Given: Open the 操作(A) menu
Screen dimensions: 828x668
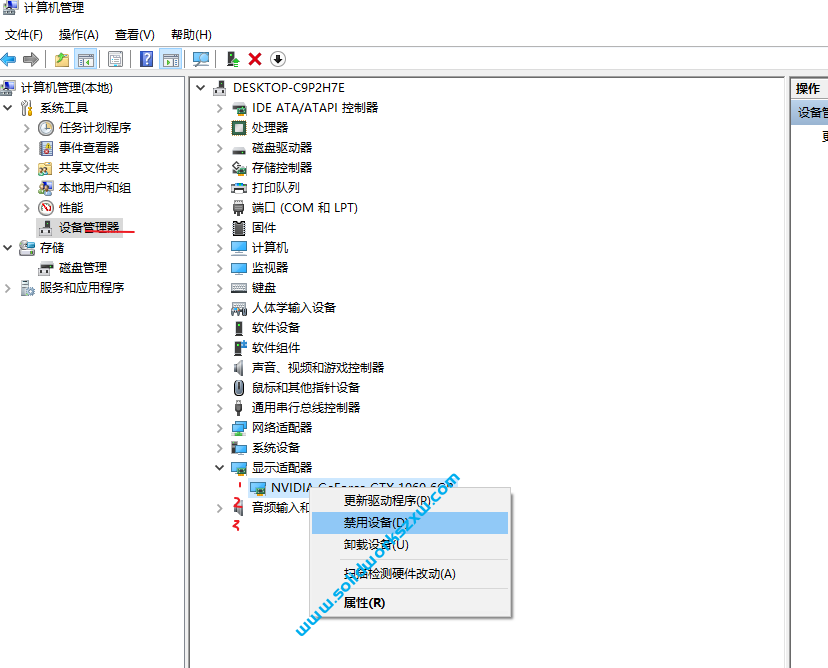Looking at the screenshot, I should pyautogui.click(x=78, y=35).
